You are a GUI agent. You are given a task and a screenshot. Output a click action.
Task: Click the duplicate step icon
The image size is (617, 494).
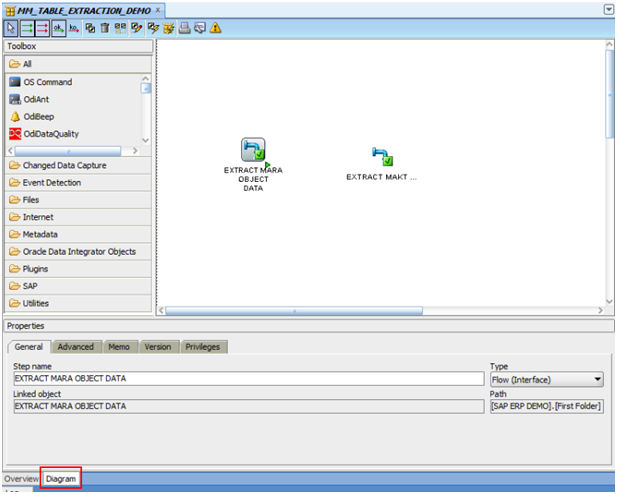tap(90, 28)
